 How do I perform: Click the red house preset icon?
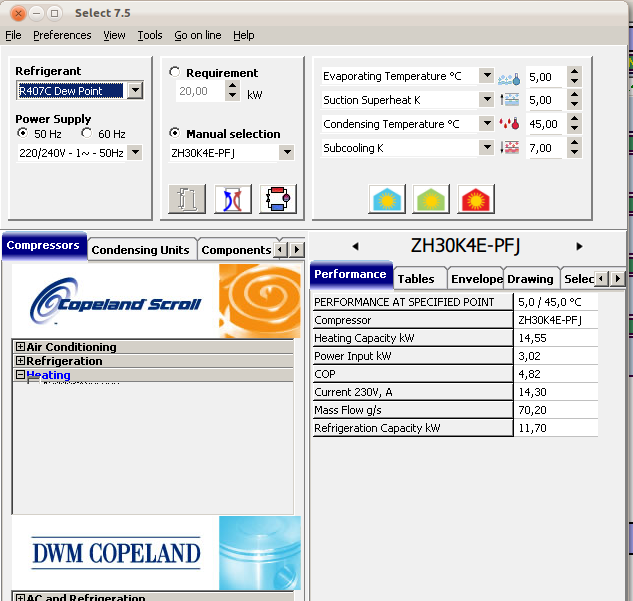click(477, 199)
